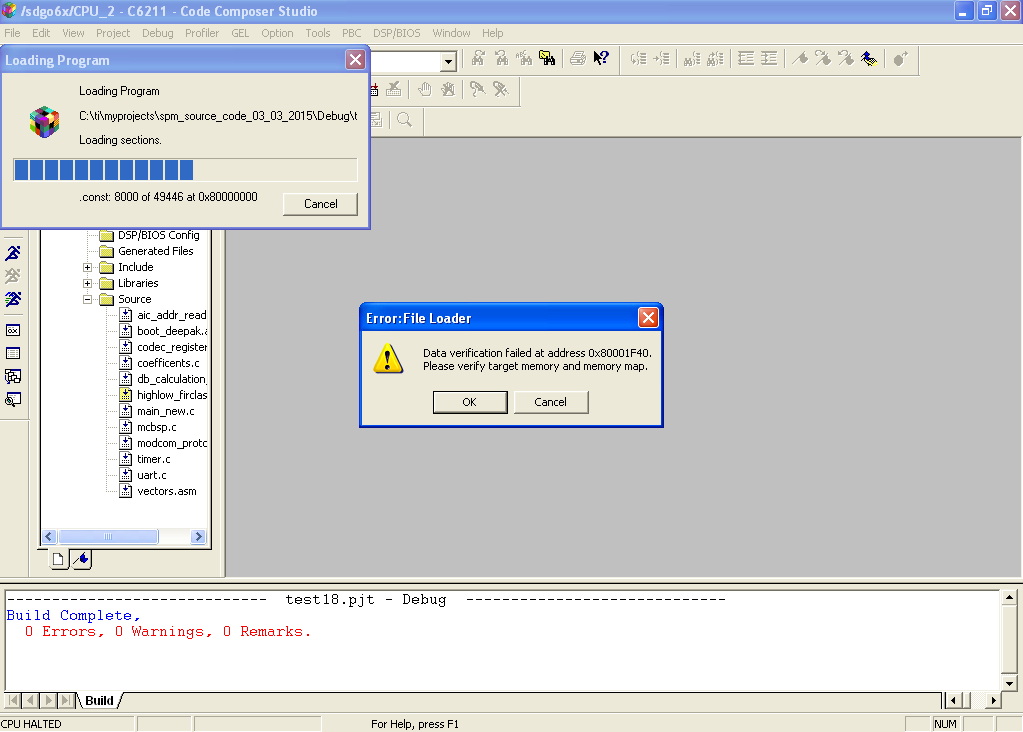Screen dimensions: 1023x732
Task: Cancel the Loading Program operation
Action: (x=320, y=204)
